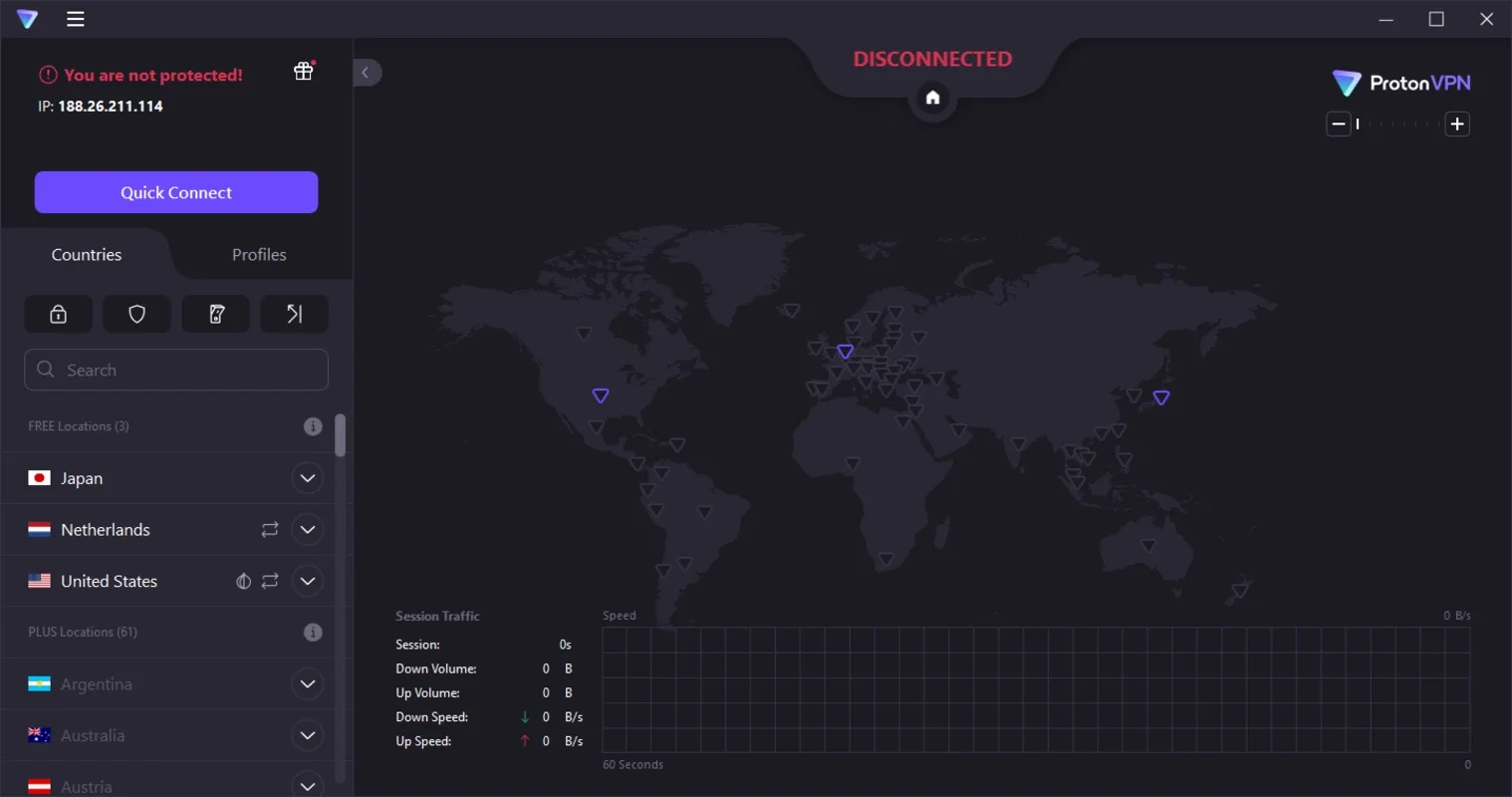1512x797 pixels.
Task: Click the info icon next to PLUS Locations
Action: click(x=313, y=632)
